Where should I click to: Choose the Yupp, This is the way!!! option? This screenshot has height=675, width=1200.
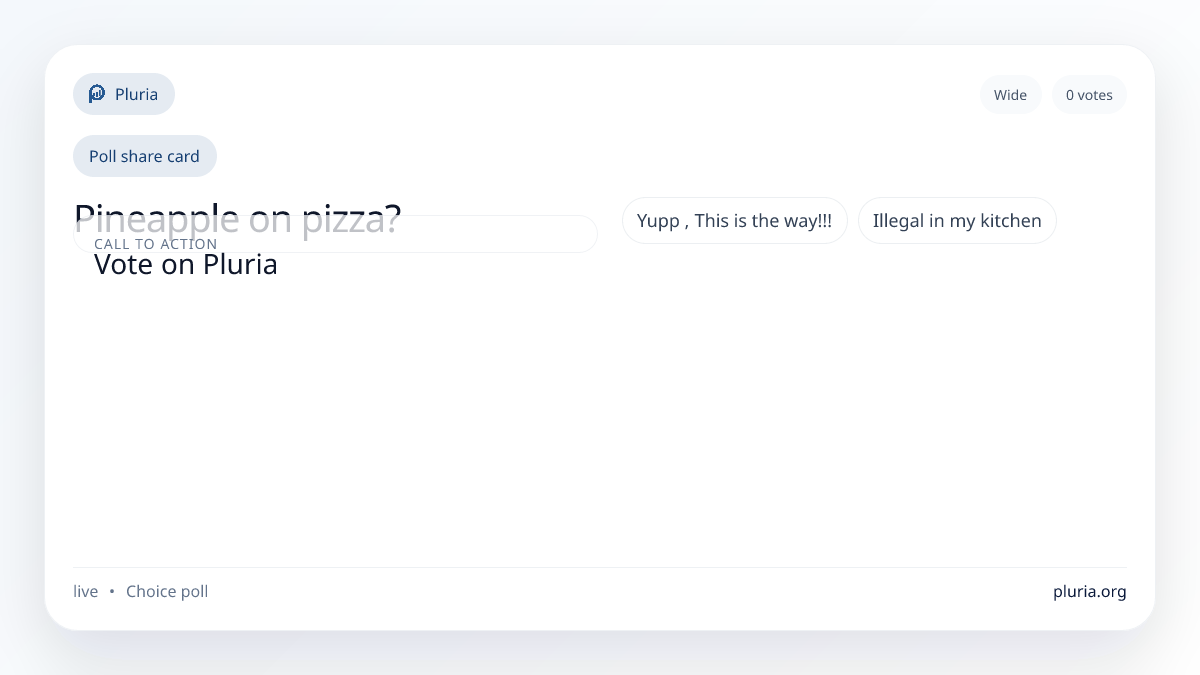point(734,220)
